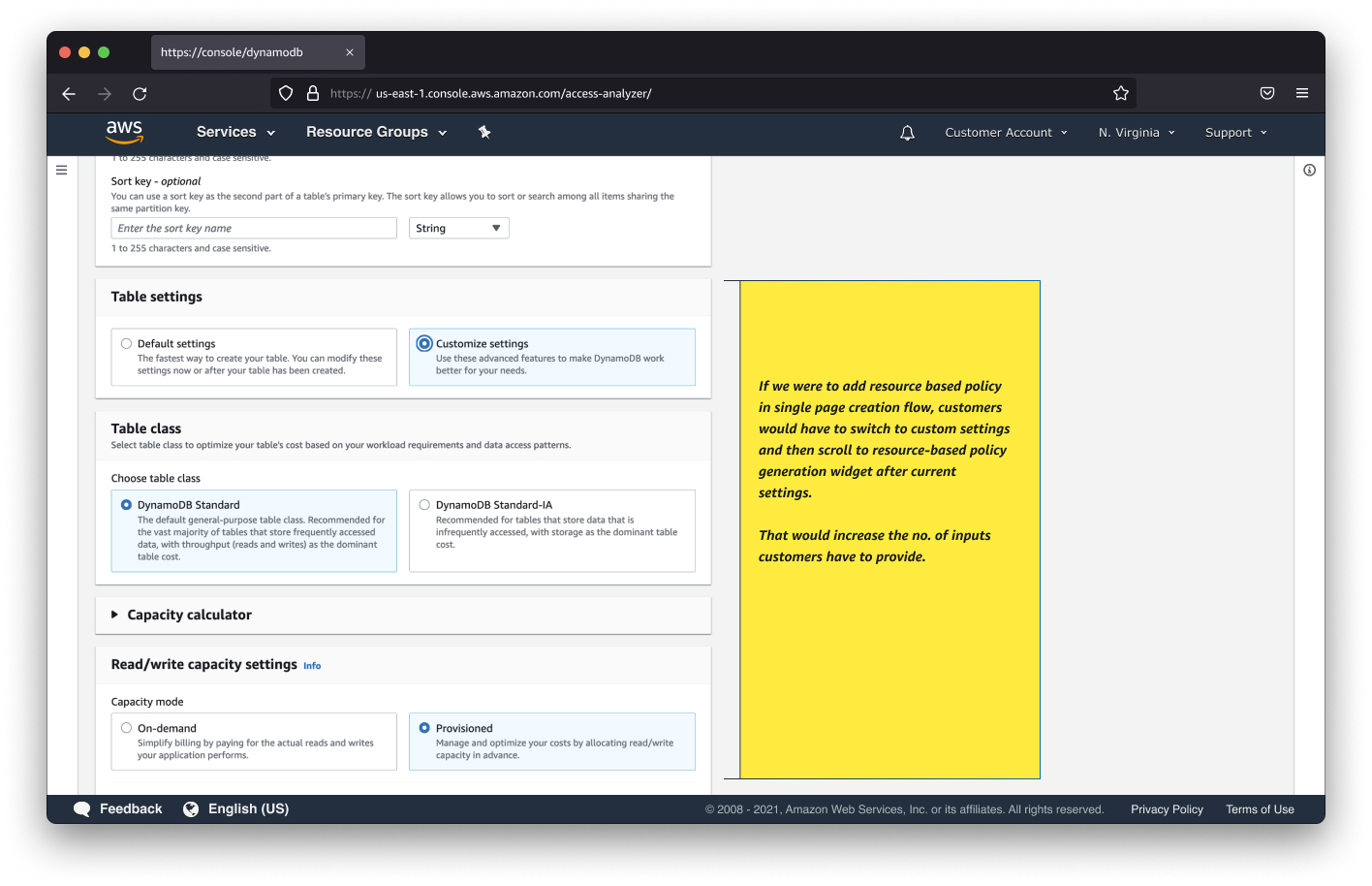This screenshot has height=886, width=1372.
Task: Select the Default settings radio button
Action: pyautogui.click(x=126, y=343)
